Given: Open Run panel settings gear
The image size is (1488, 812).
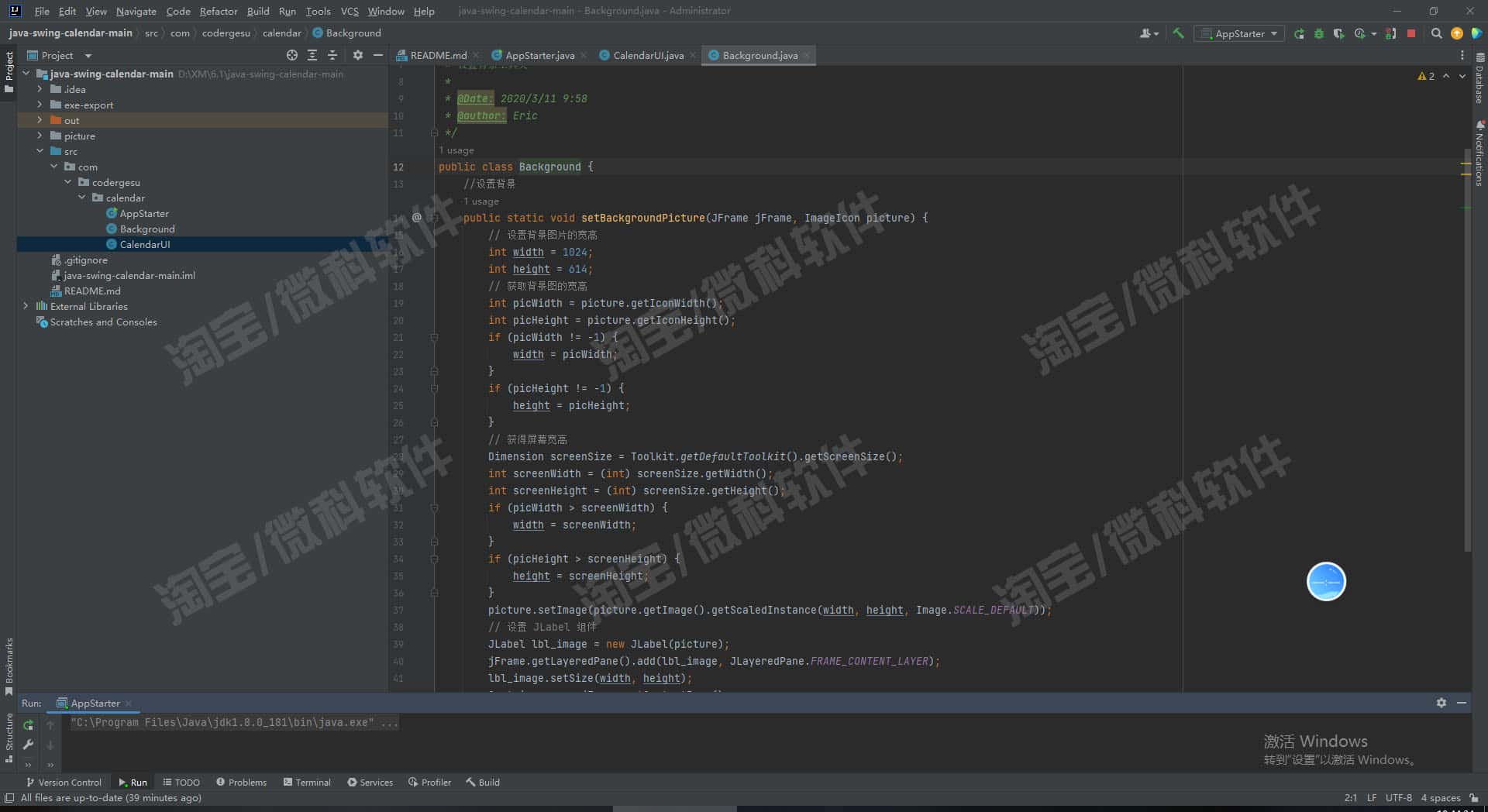Looking at the screenshot, I should click(x=1441, y=703).
